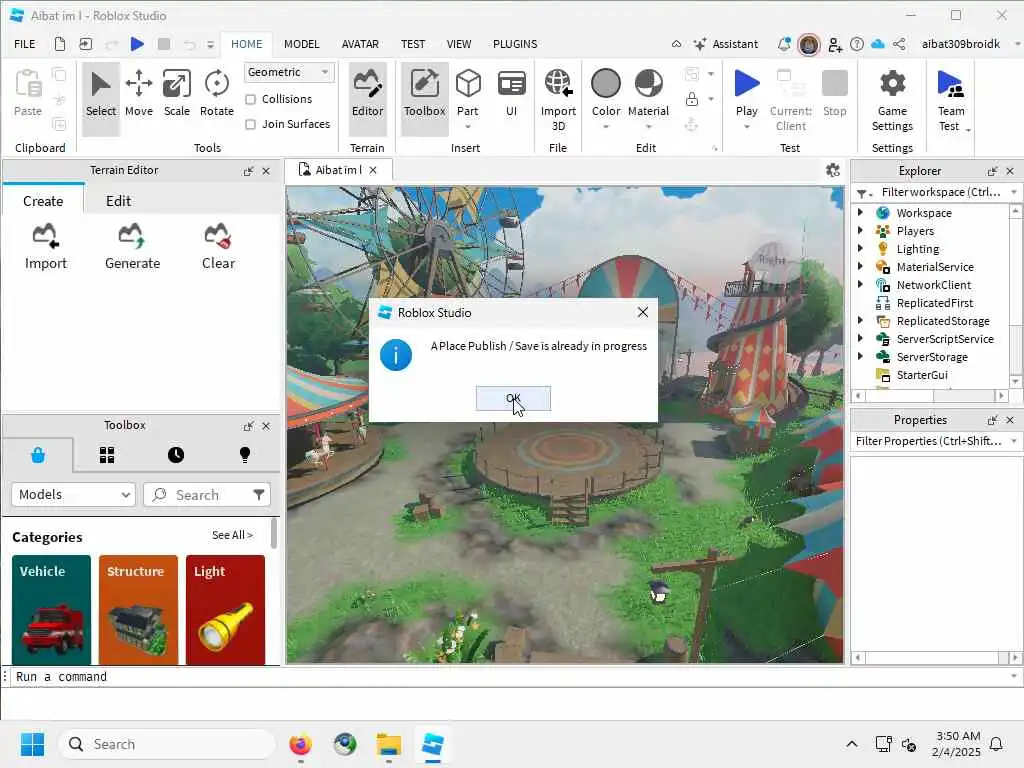Open notifications bell in top bar
The height and width of the screenshot is (768, 1024).
point(783,44)
